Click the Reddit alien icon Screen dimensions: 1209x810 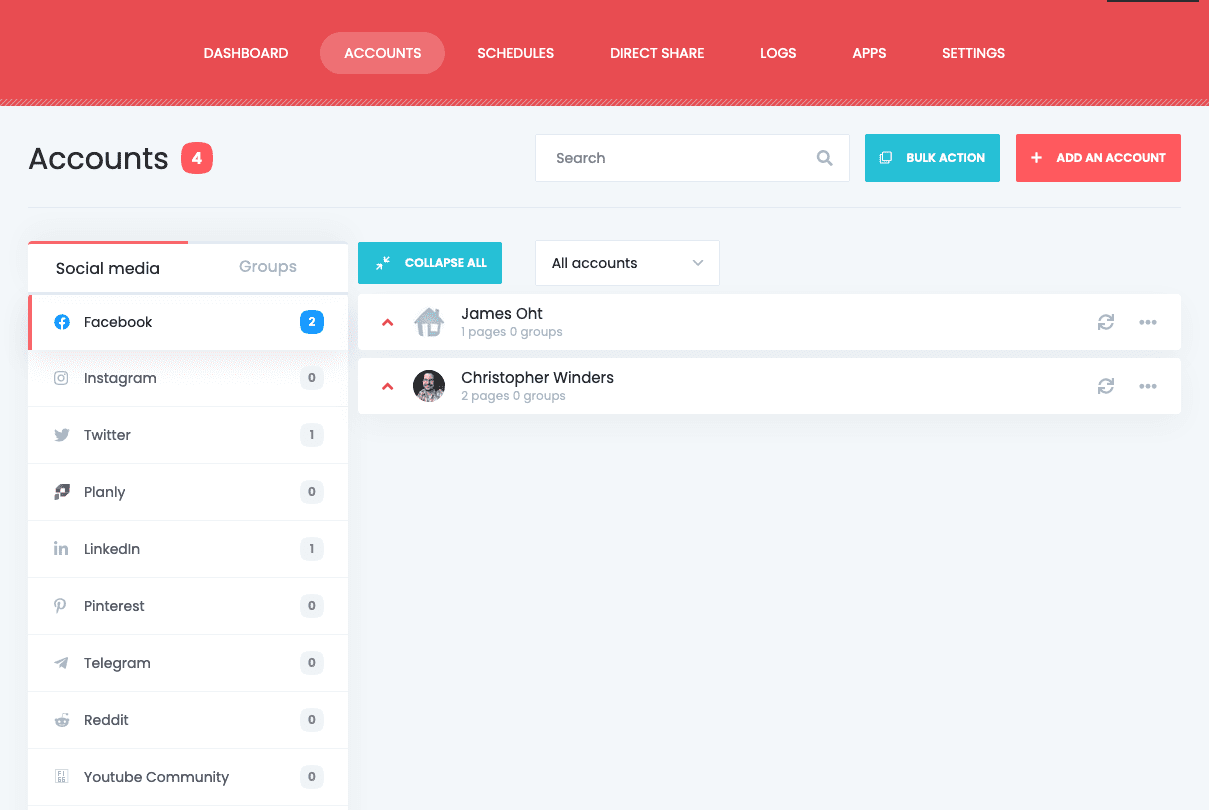[x=62, y=720]
